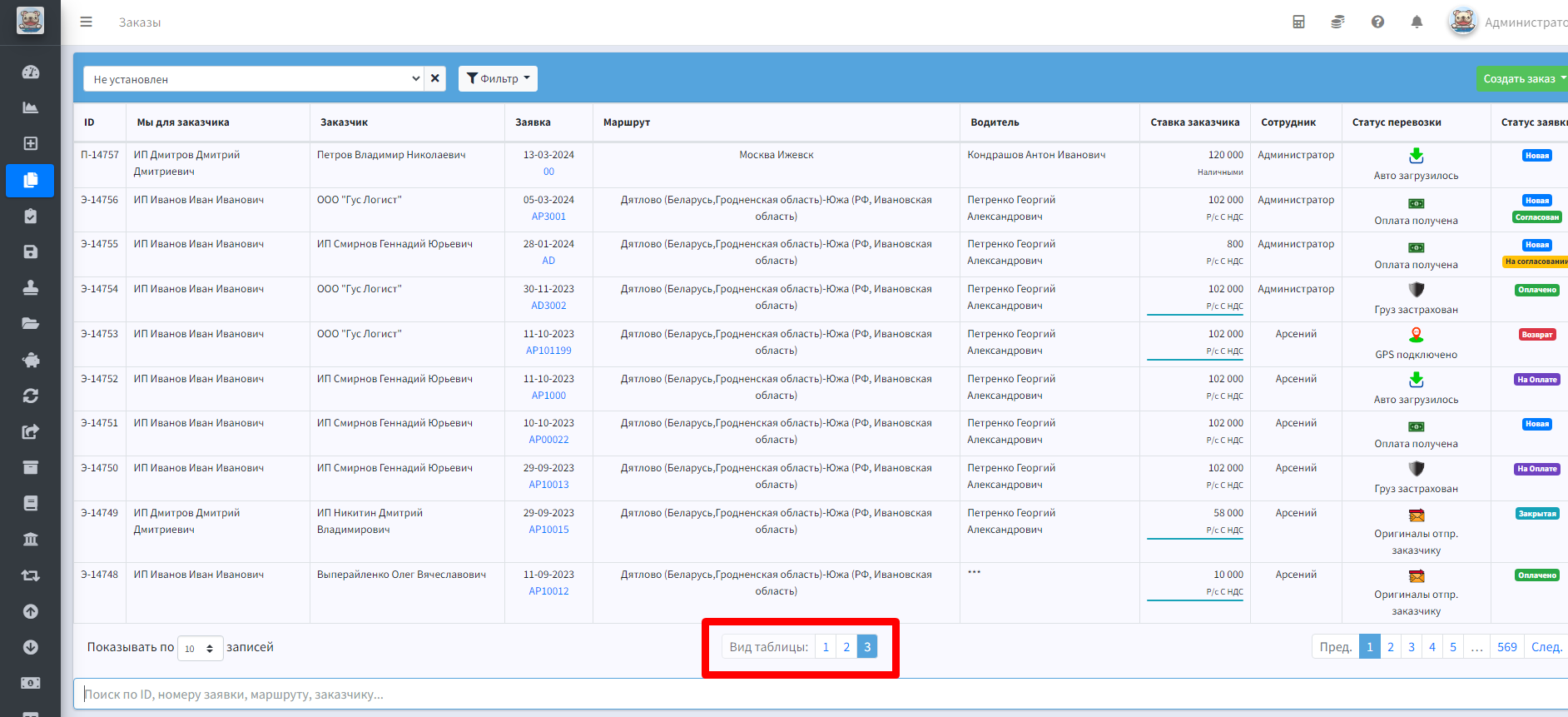Click the 'Пред.' pagination button

(1336, 647)
